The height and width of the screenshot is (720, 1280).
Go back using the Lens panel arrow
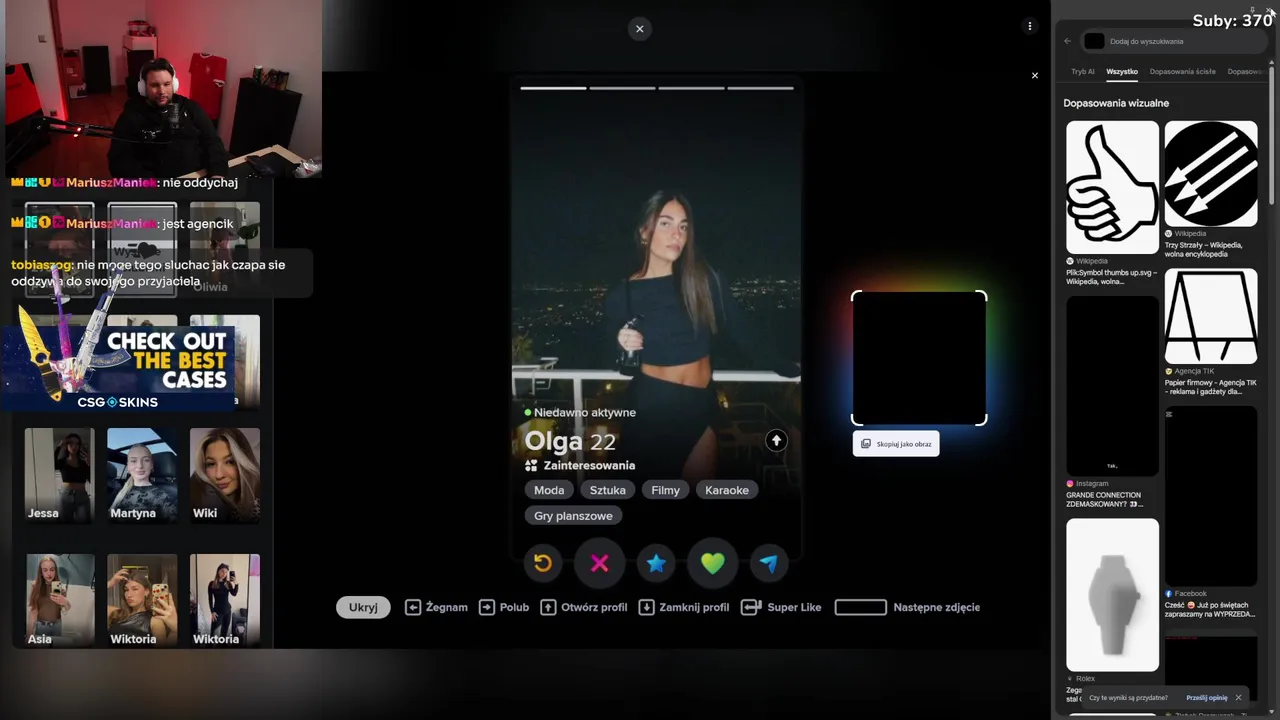click(1068, 41)
